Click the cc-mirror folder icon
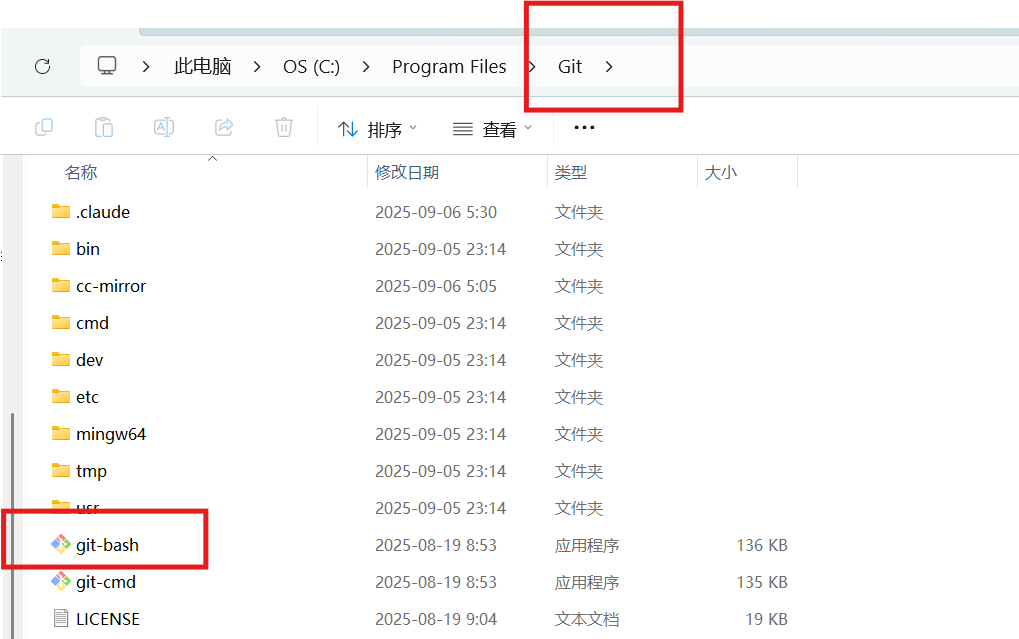 (x=61, y=285)
